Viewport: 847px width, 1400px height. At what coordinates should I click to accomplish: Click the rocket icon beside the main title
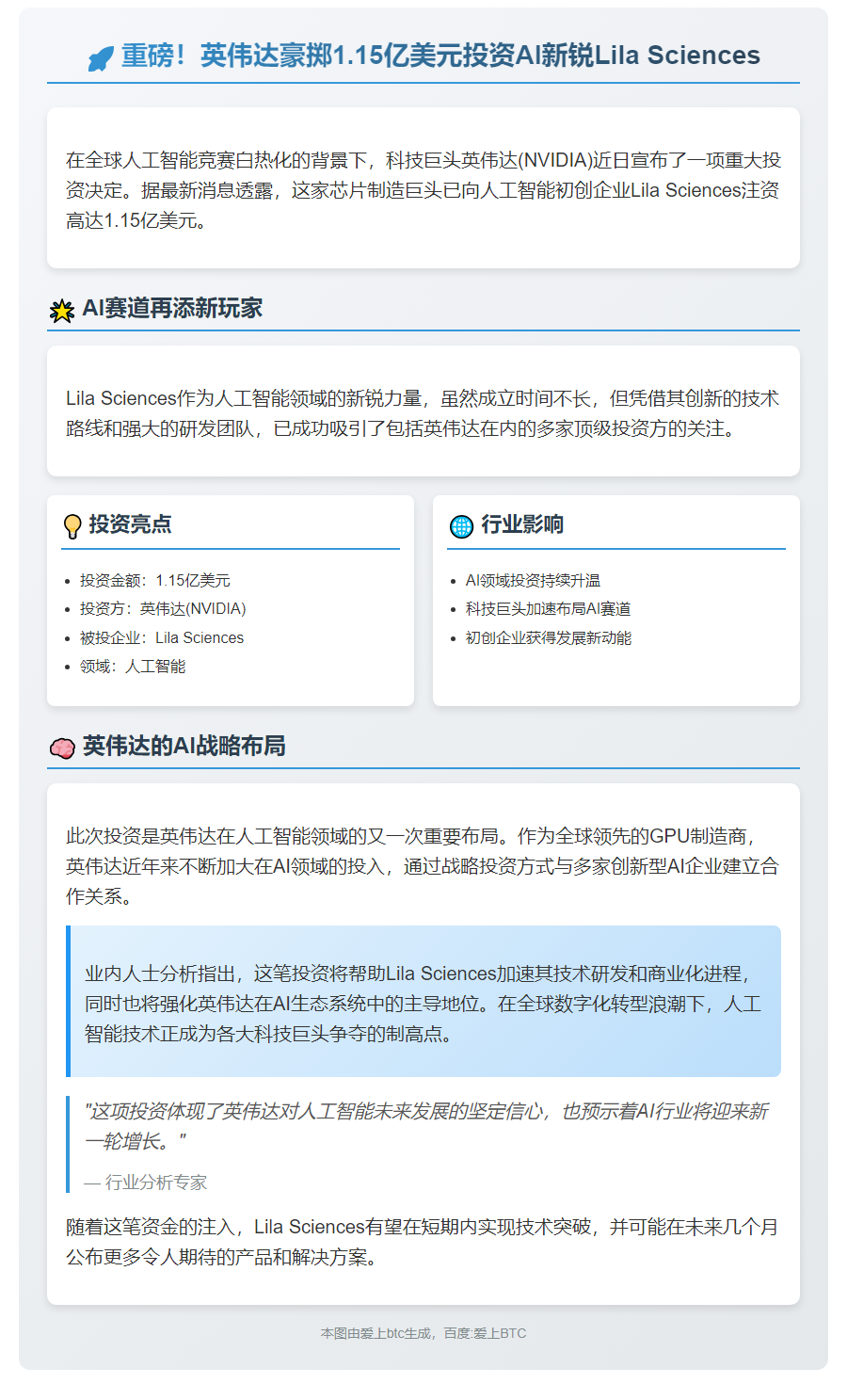click(101, 58)
